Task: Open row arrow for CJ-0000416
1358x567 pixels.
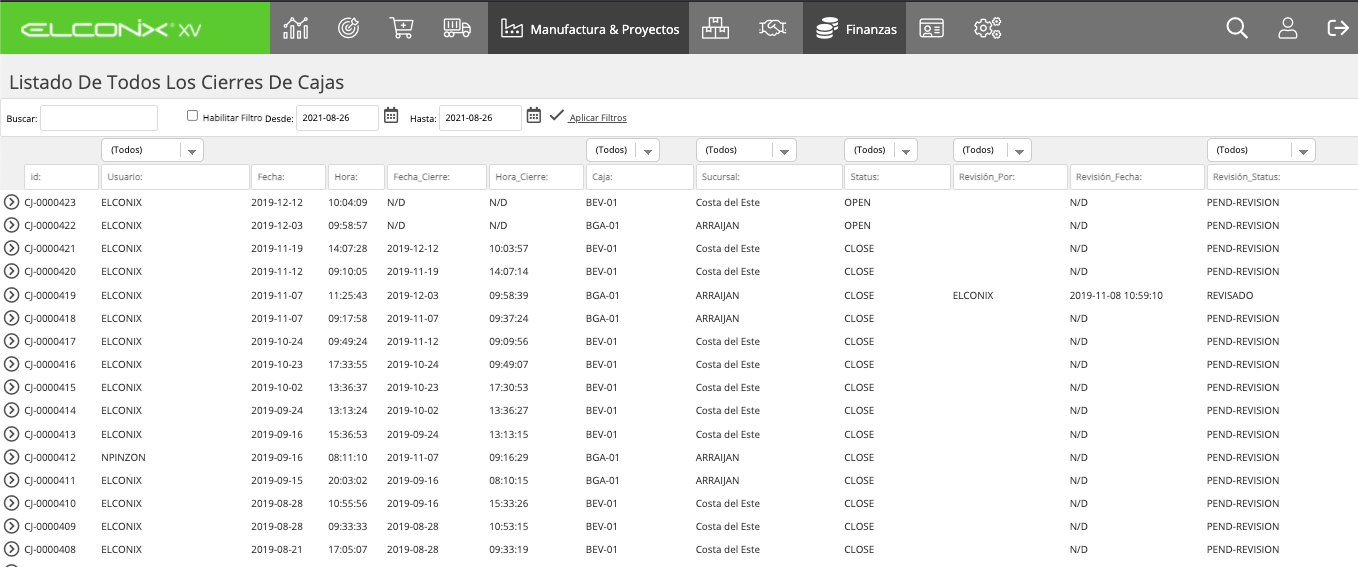Action: (x=12, y=364)
